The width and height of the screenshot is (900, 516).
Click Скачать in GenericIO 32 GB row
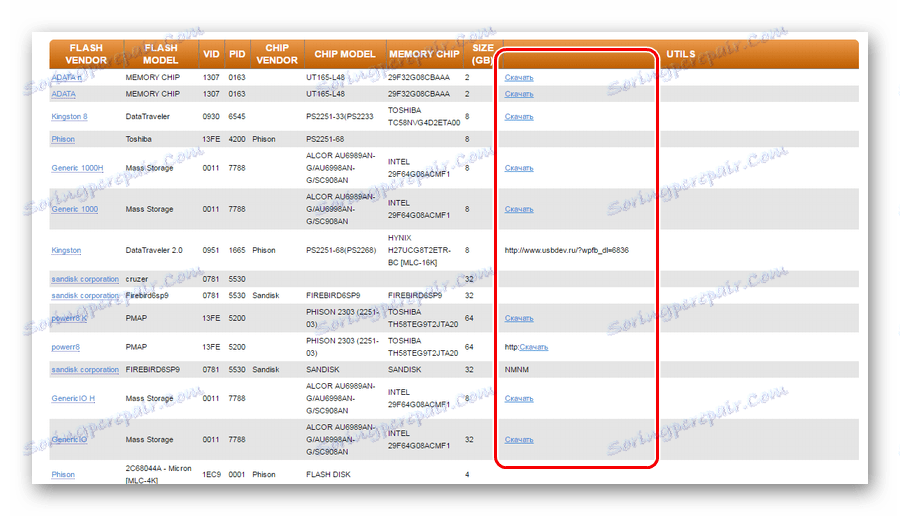click(x=519, y=440)
